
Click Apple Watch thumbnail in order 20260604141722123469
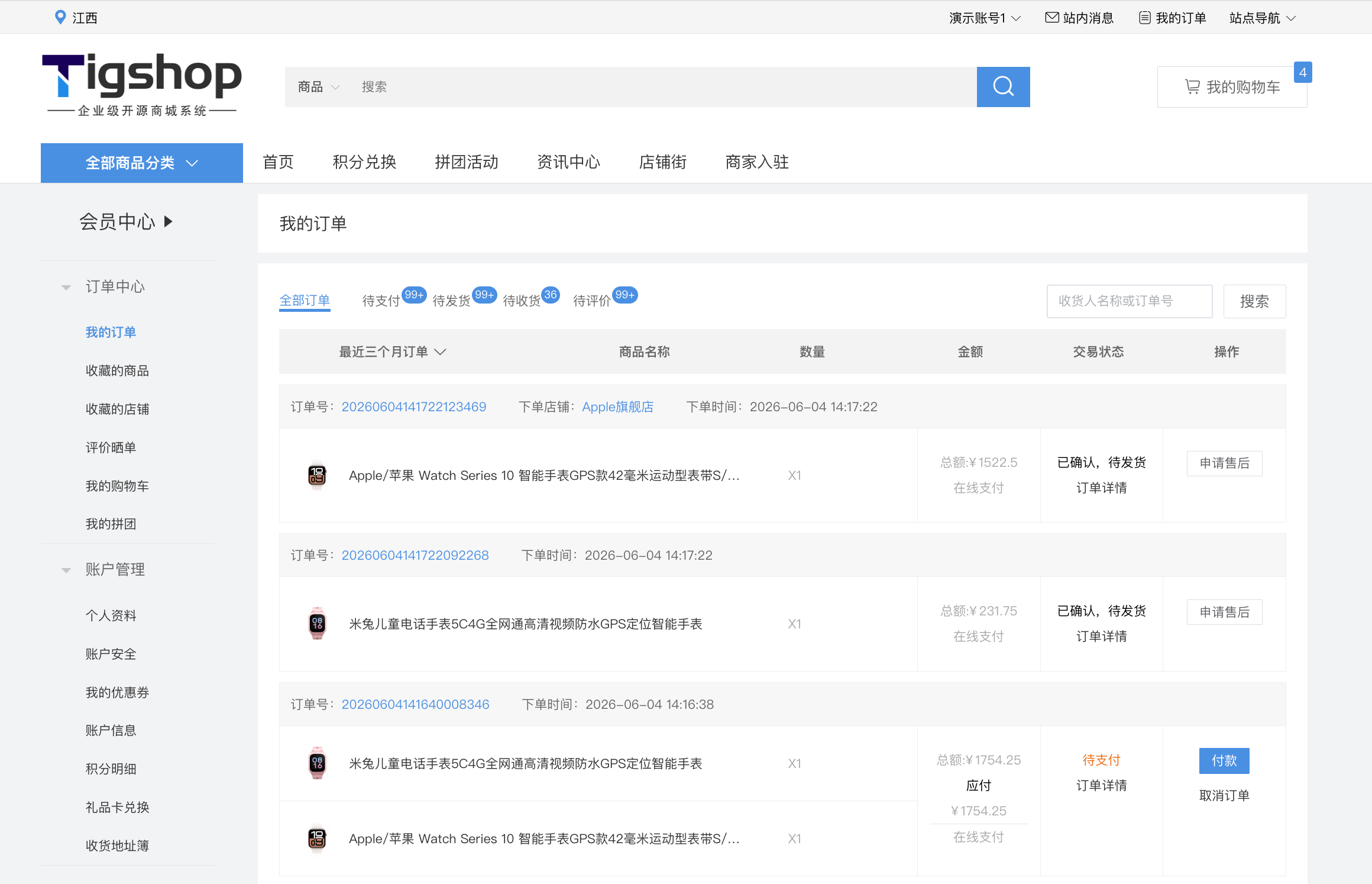coord(317,475)
